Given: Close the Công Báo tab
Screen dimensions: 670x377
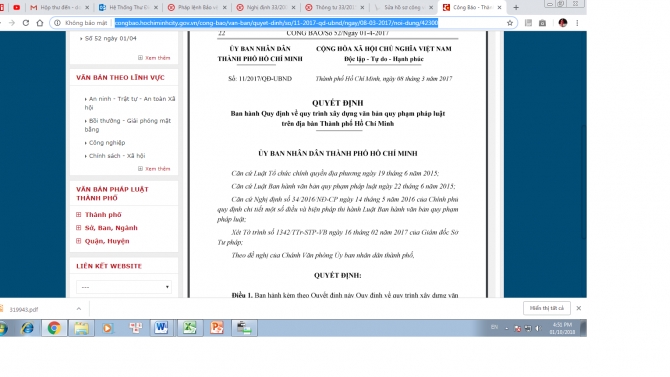Looking at the screenshot, I should click(499, 7).
